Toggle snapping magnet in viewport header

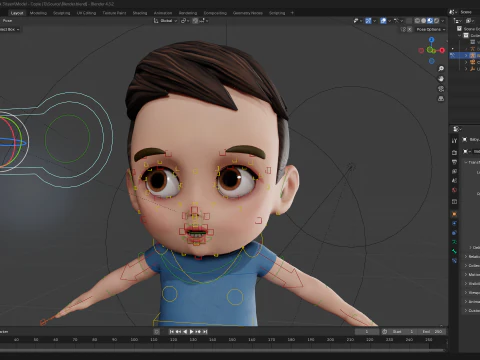click(x=195, y=21)
